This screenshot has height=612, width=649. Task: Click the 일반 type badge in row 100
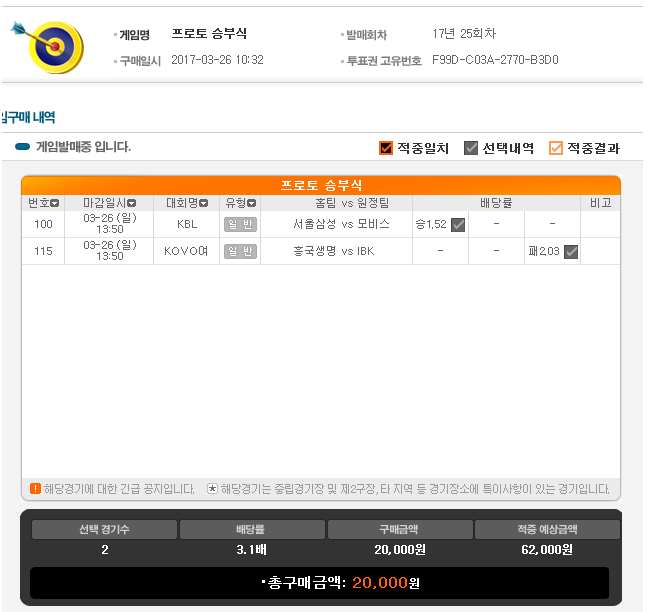[x=240, y=225]
